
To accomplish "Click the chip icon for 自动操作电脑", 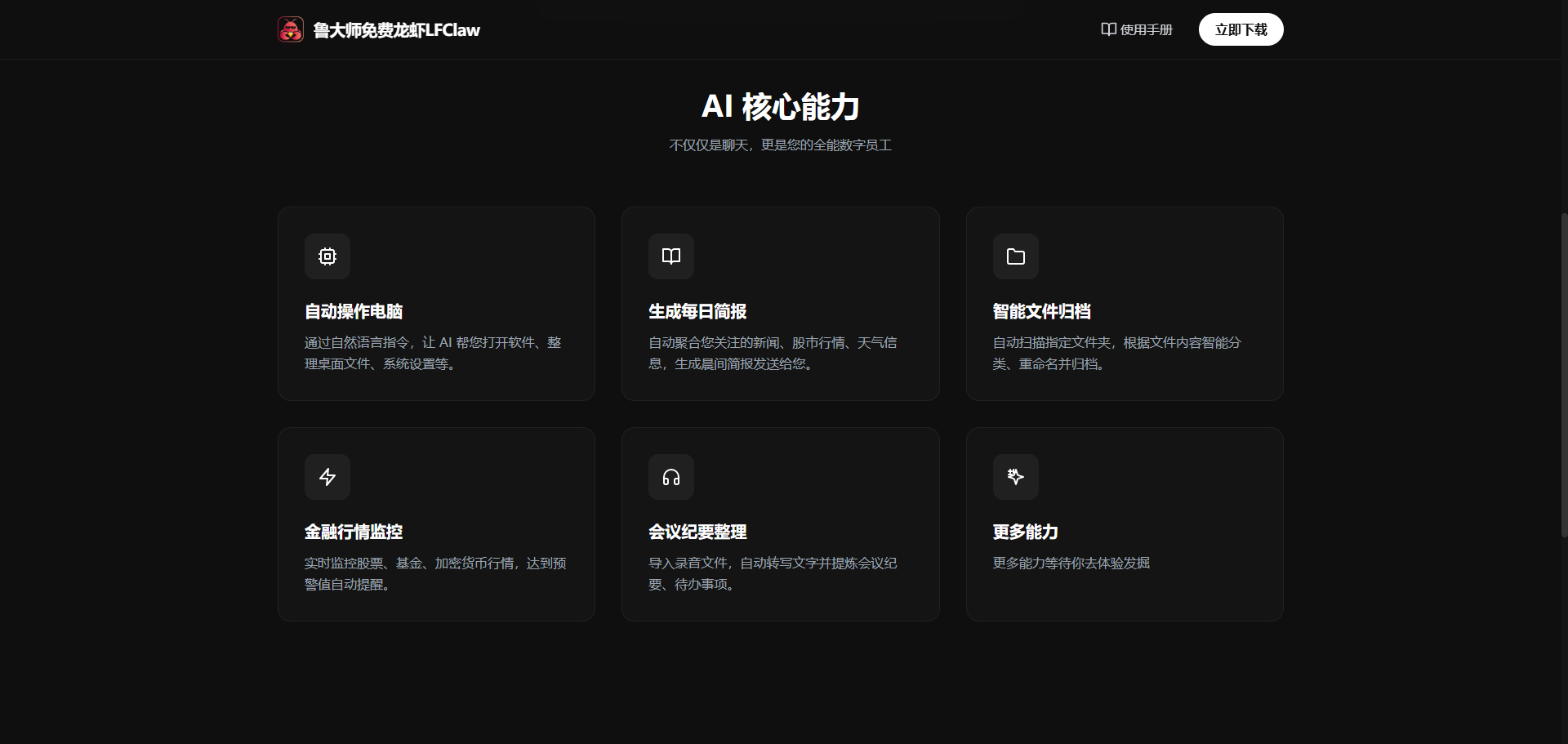I will pyautogui.click(x=327, y=256).
